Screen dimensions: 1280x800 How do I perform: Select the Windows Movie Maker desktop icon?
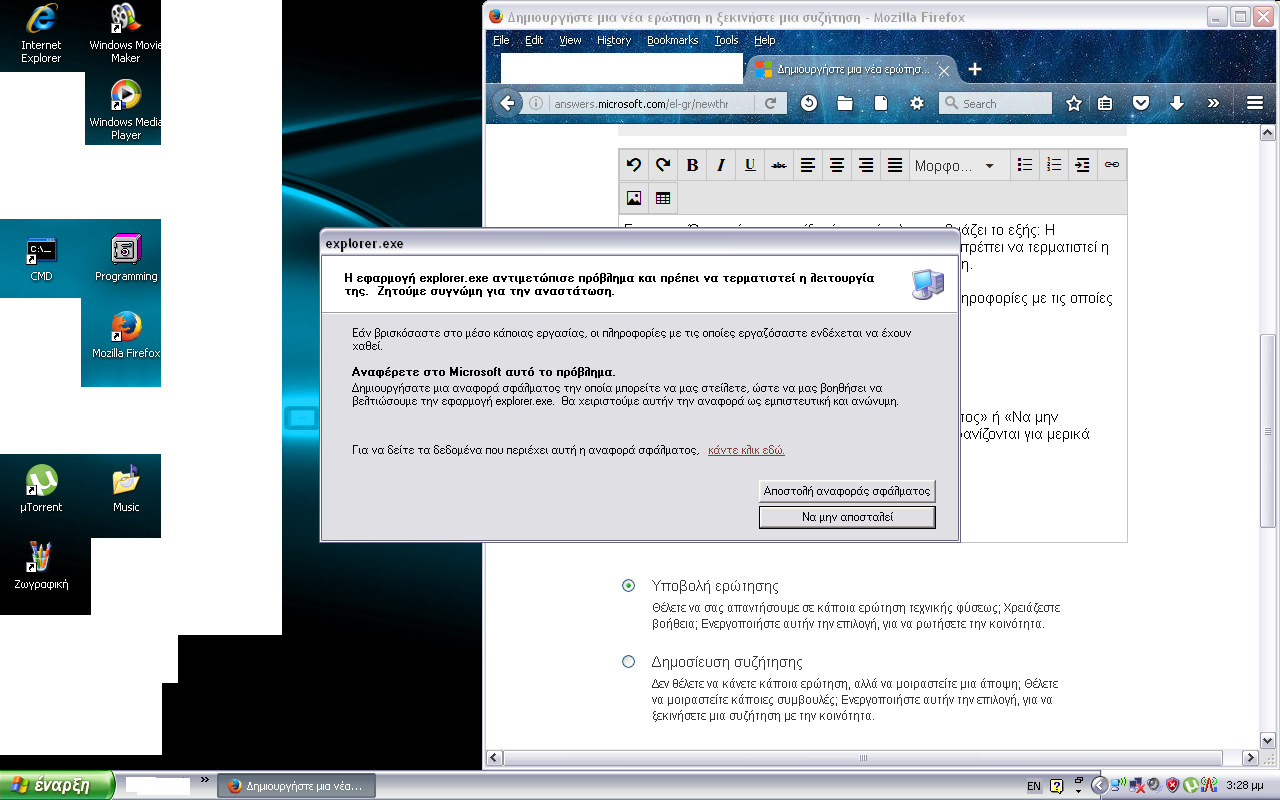[x=125, y=33]
